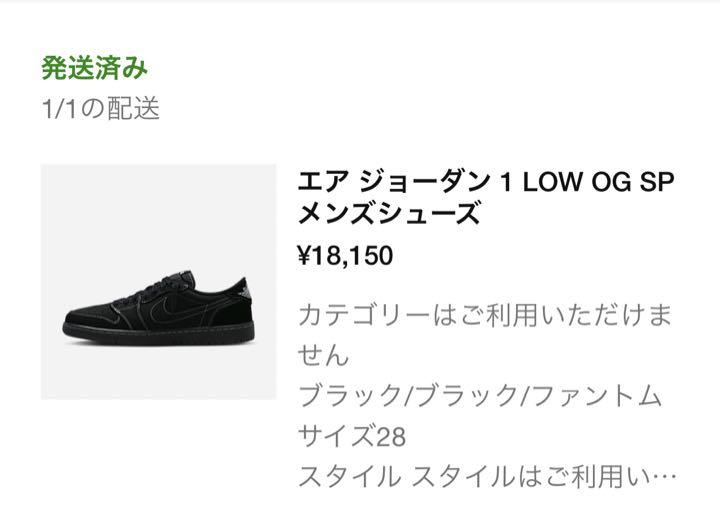The height and width of the screenshot is (509, 720).
Task: Click the ジョーダン word in product name
Action: pyautogui.click(x=425, y=181)
